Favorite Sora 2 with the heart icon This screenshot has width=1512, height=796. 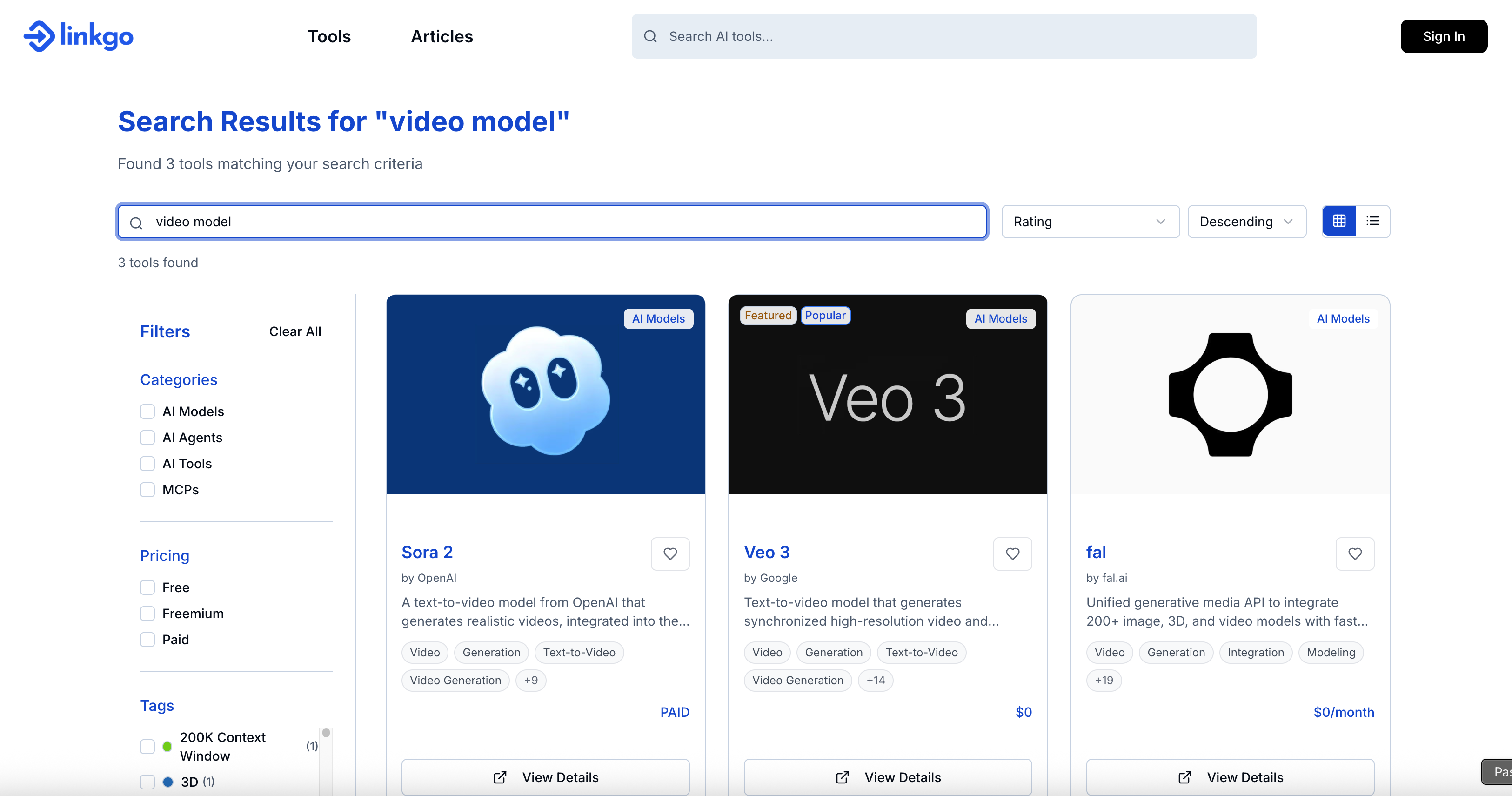670,553
